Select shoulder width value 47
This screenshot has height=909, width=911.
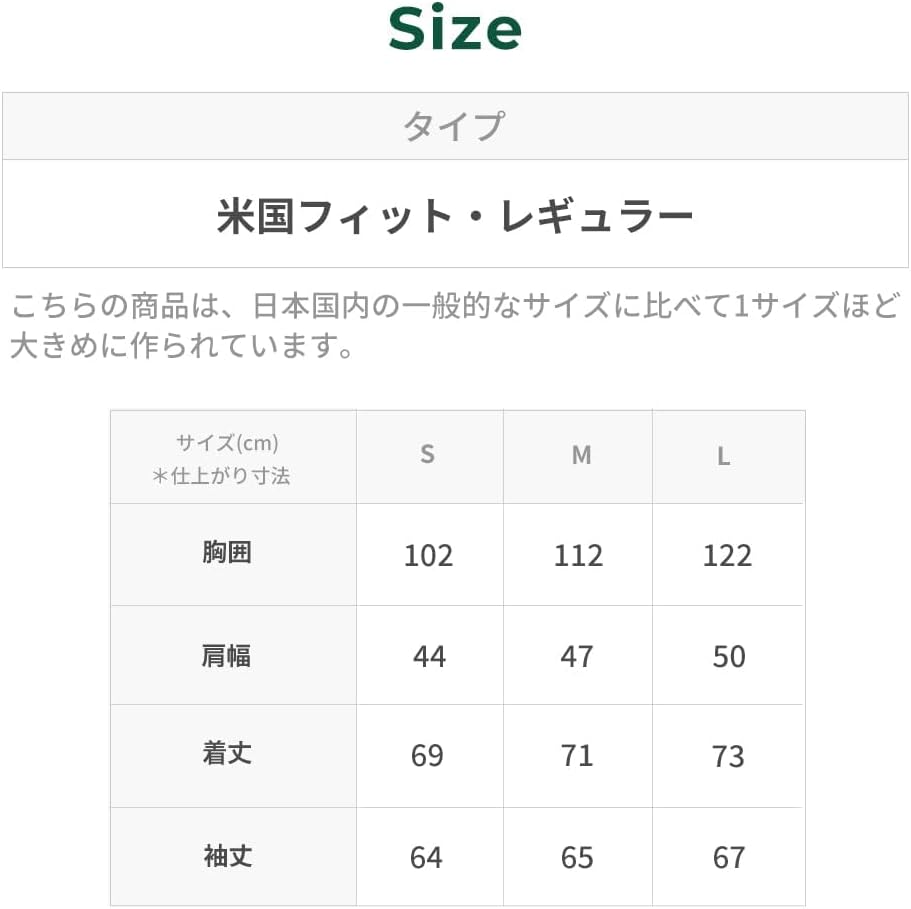[577, 656]
